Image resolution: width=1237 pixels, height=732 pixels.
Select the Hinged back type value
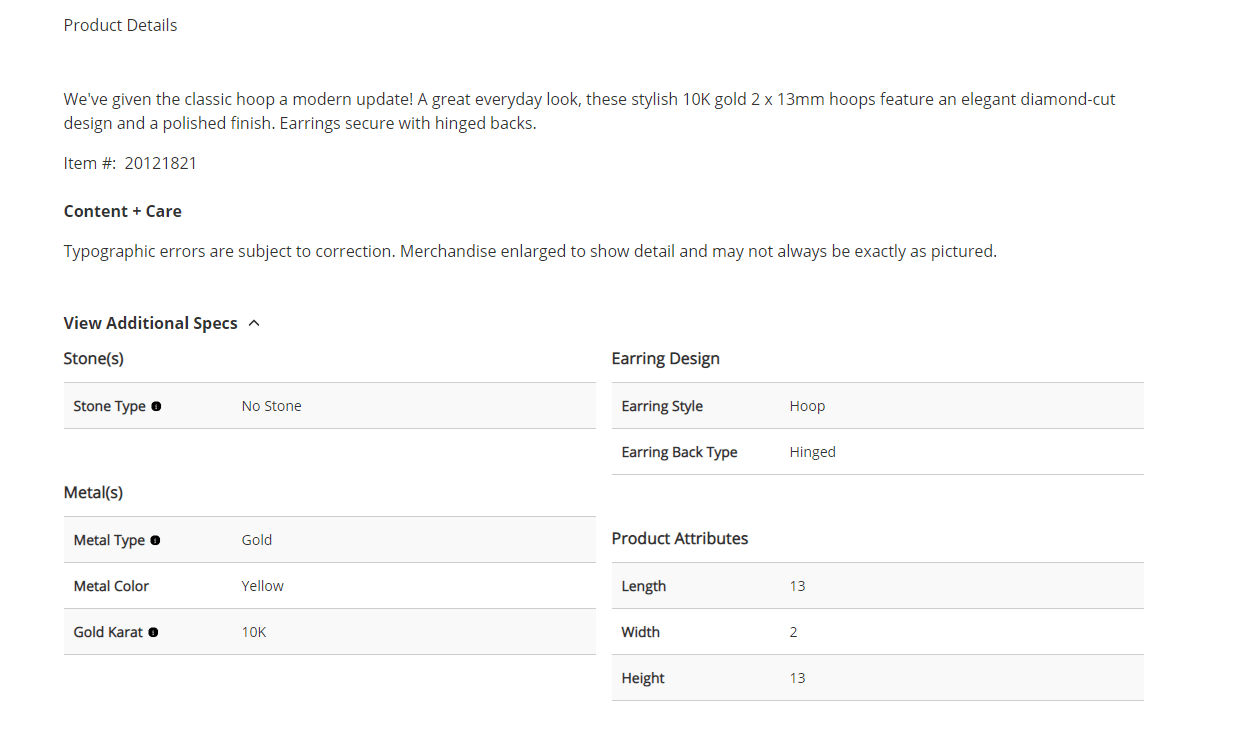[x=812, y=452]
